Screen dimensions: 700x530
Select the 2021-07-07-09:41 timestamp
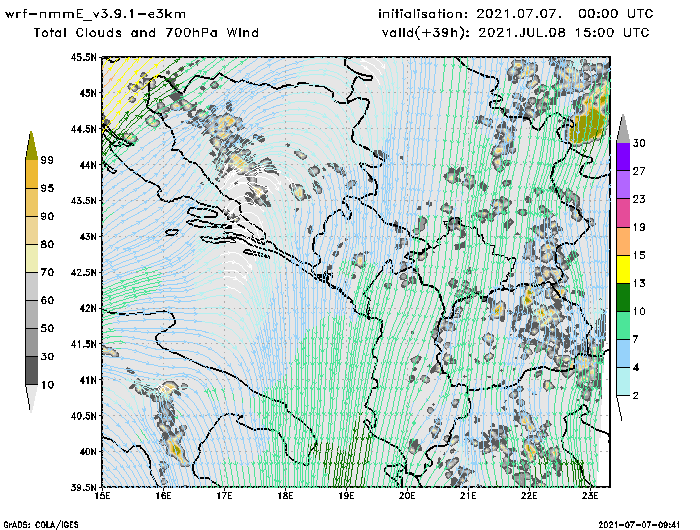pyautogui.click(x=639, y=525)
